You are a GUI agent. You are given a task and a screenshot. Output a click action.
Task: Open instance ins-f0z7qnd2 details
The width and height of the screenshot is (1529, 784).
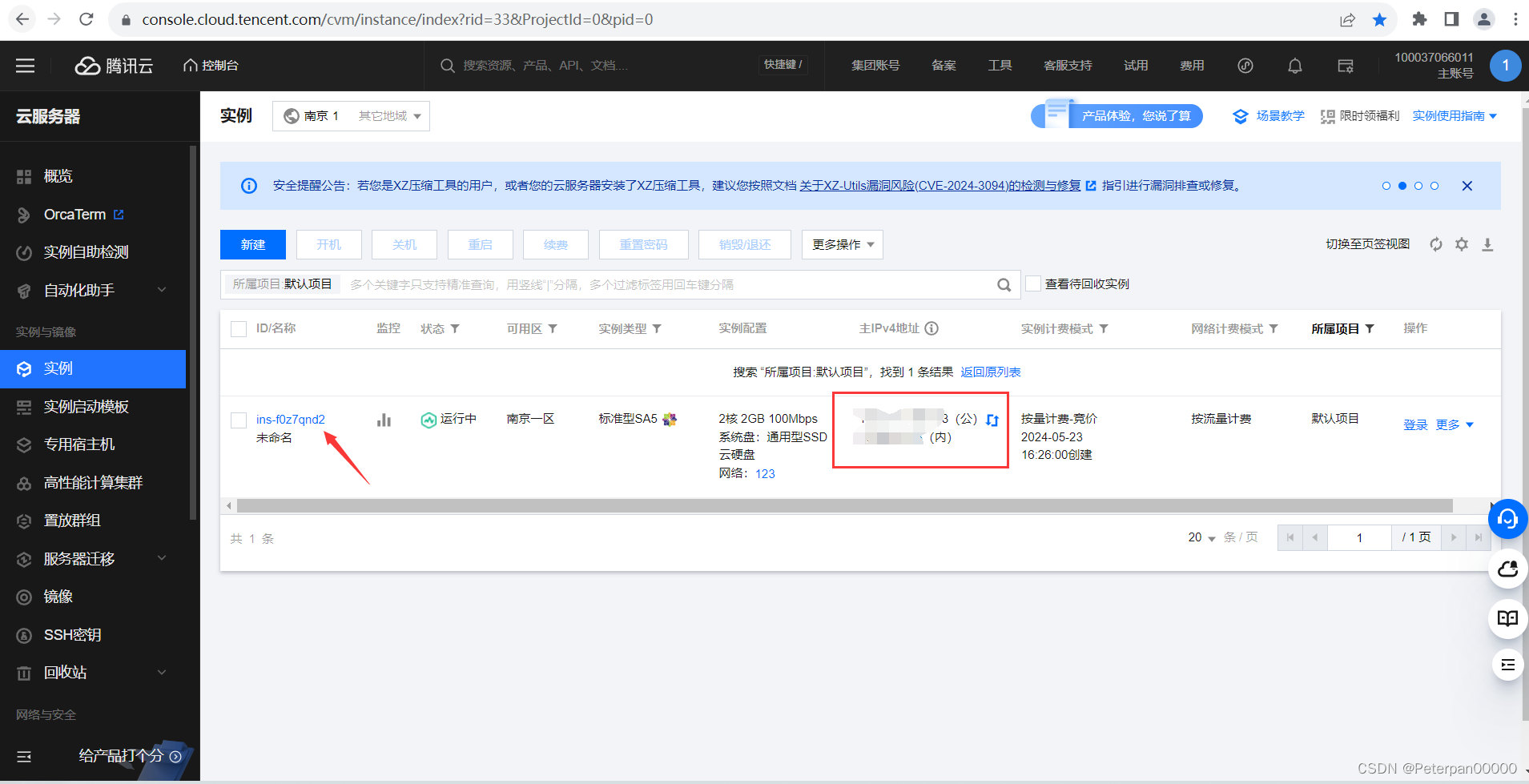291,420
